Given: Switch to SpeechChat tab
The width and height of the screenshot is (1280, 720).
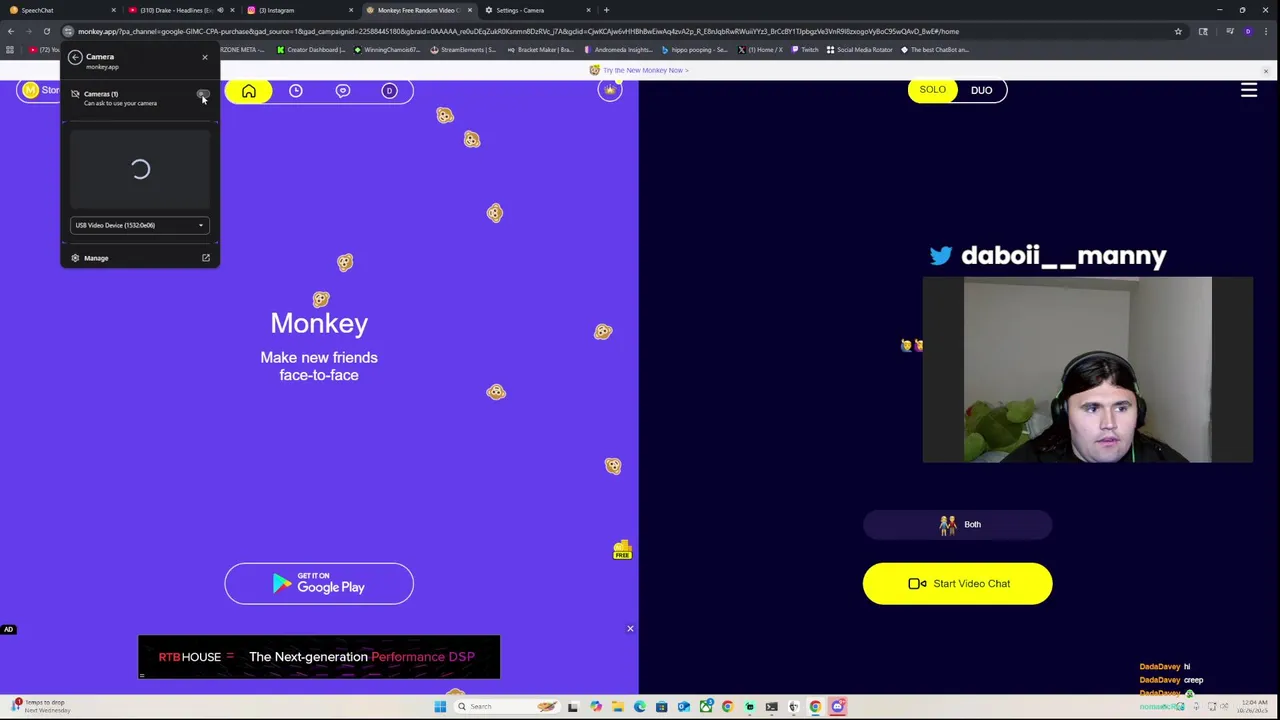Looking at the screenshot, I should click(x=60, y=10).
